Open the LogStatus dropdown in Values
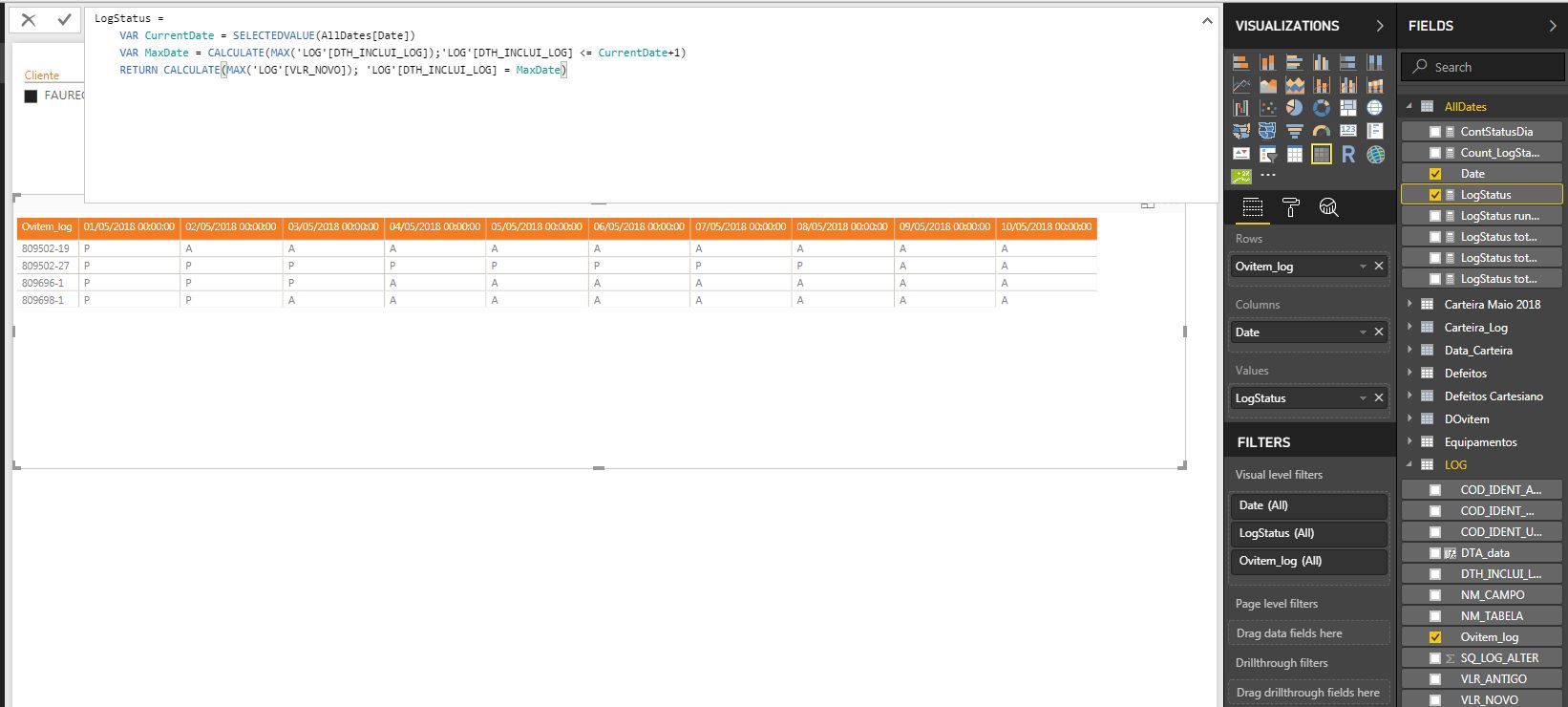 pos(1363,398)
